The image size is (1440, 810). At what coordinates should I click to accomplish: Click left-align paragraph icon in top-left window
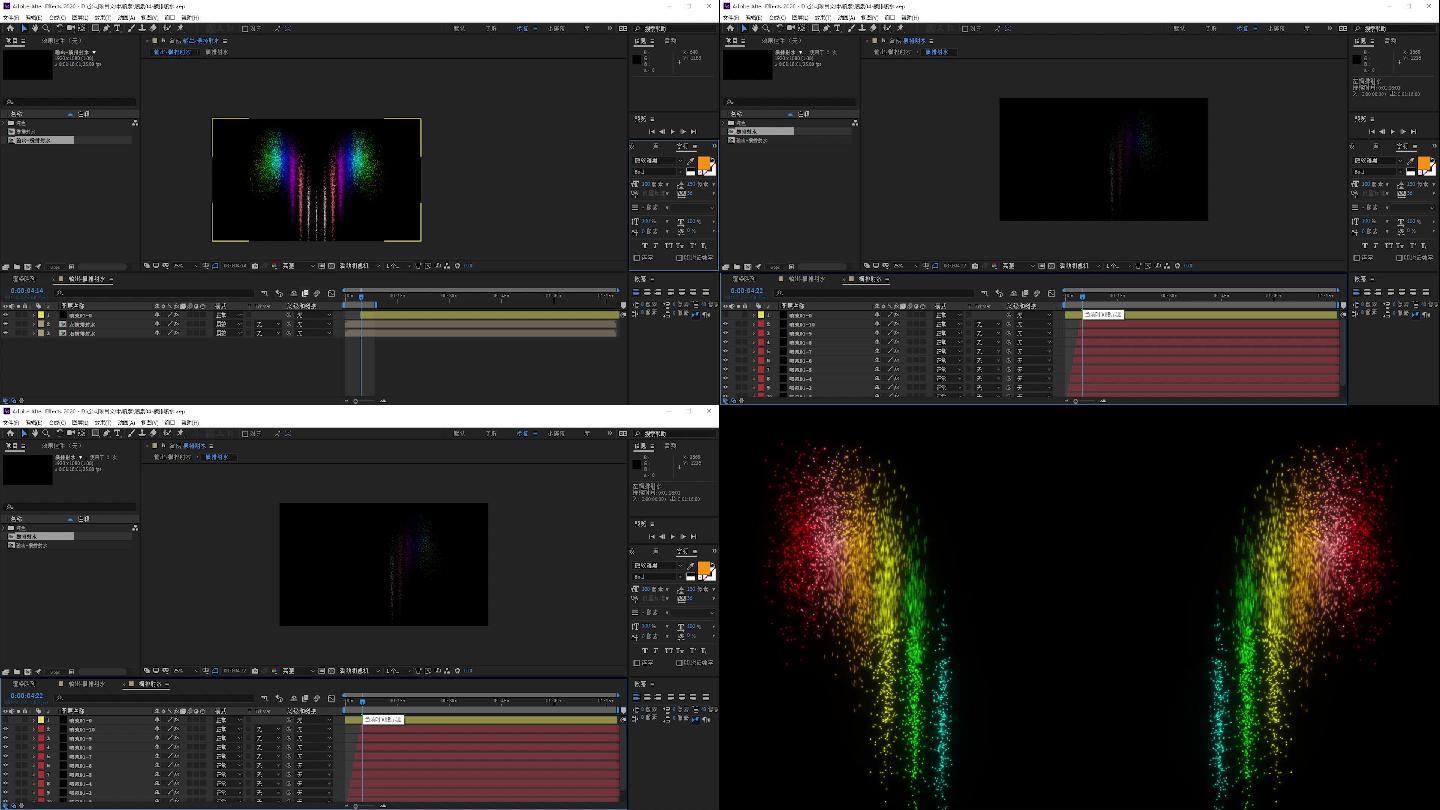pyautogui.click(x=636, y=292)
